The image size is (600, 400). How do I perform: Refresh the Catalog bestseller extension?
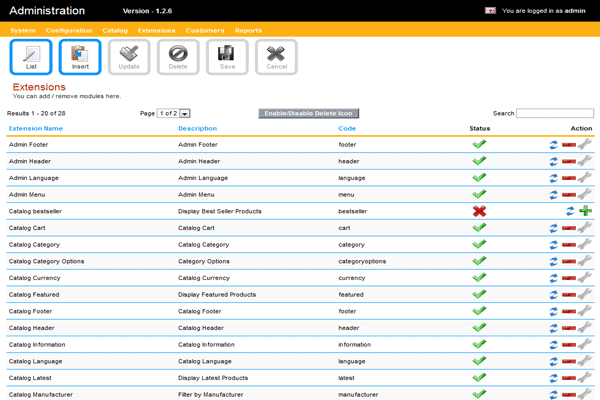point(570,211)
